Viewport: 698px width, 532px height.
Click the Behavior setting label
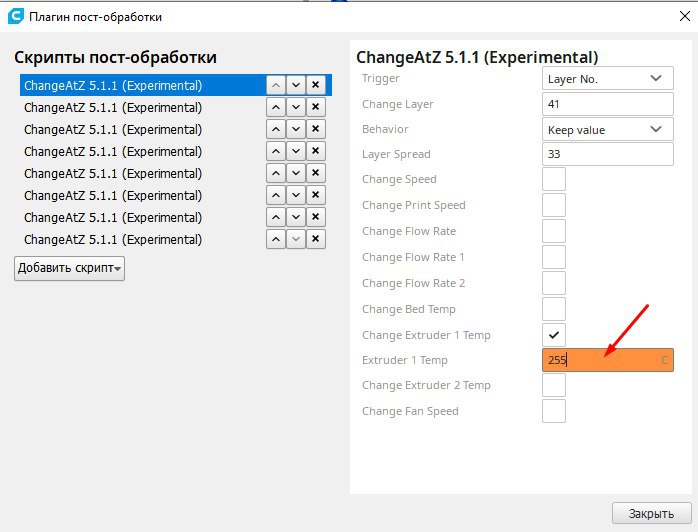click(x=385, y=129)
